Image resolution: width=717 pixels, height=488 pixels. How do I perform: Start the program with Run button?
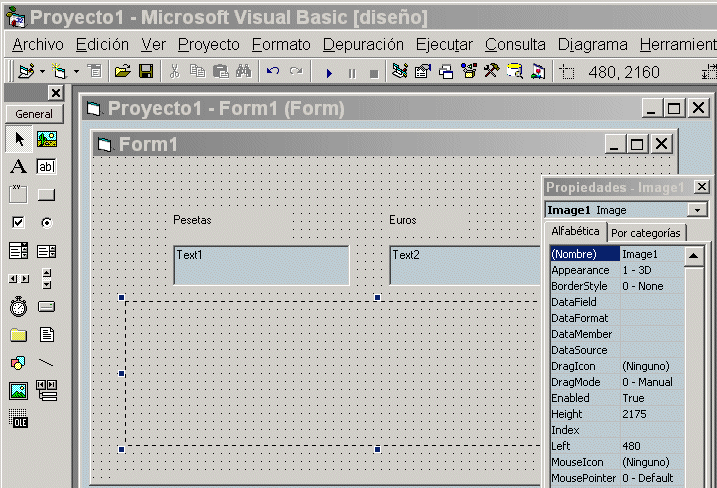(329, 73)
